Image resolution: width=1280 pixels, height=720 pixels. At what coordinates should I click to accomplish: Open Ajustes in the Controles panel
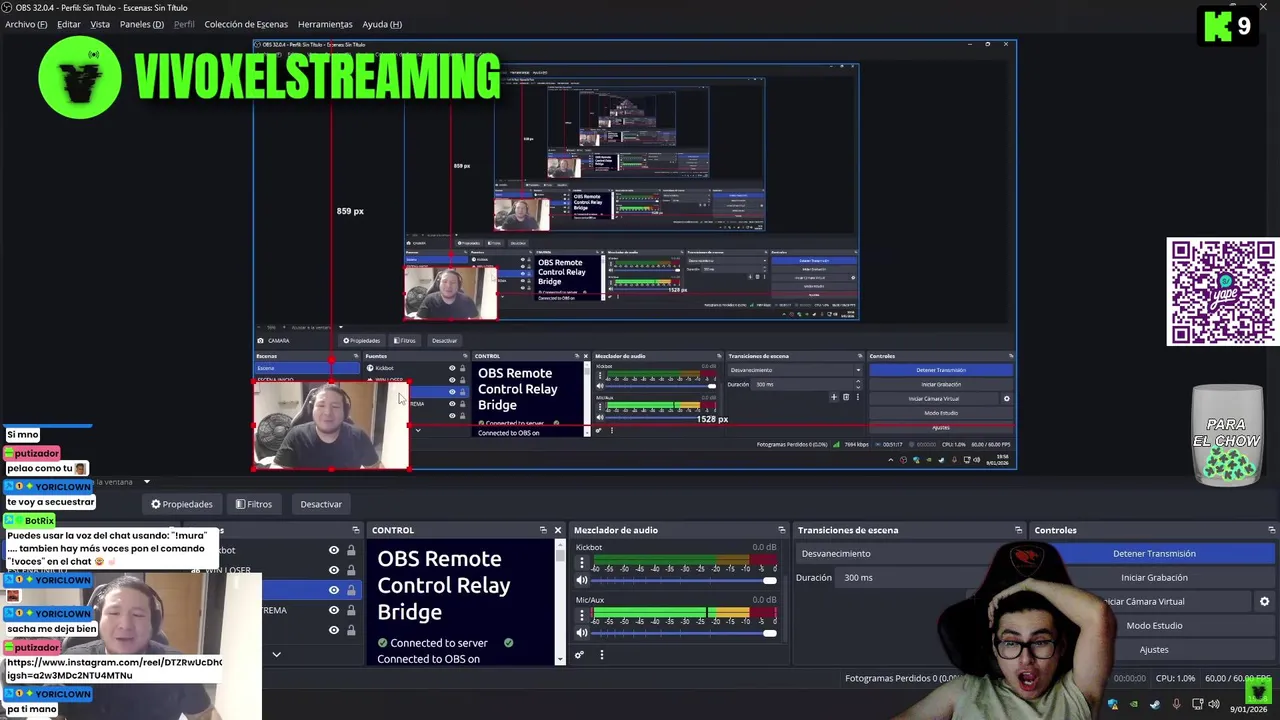[1154, 649]
